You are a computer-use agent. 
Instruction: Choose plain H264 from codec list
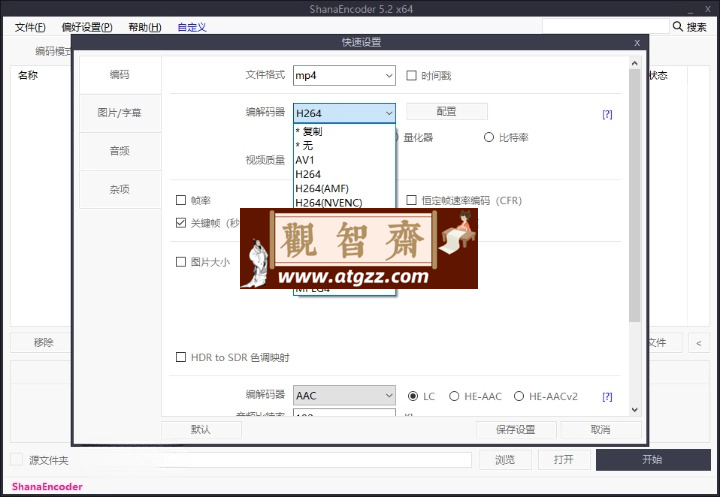344,174
